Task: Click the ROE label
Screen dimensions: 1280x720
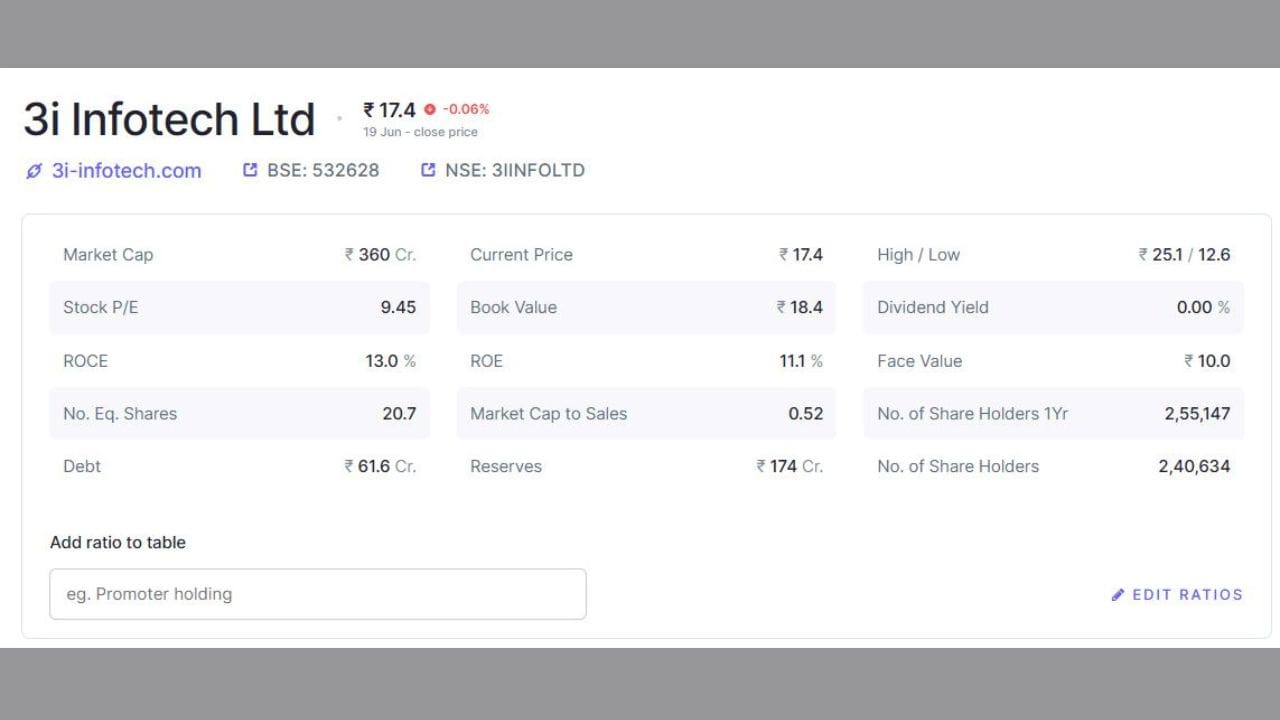Action: [486, 361]
